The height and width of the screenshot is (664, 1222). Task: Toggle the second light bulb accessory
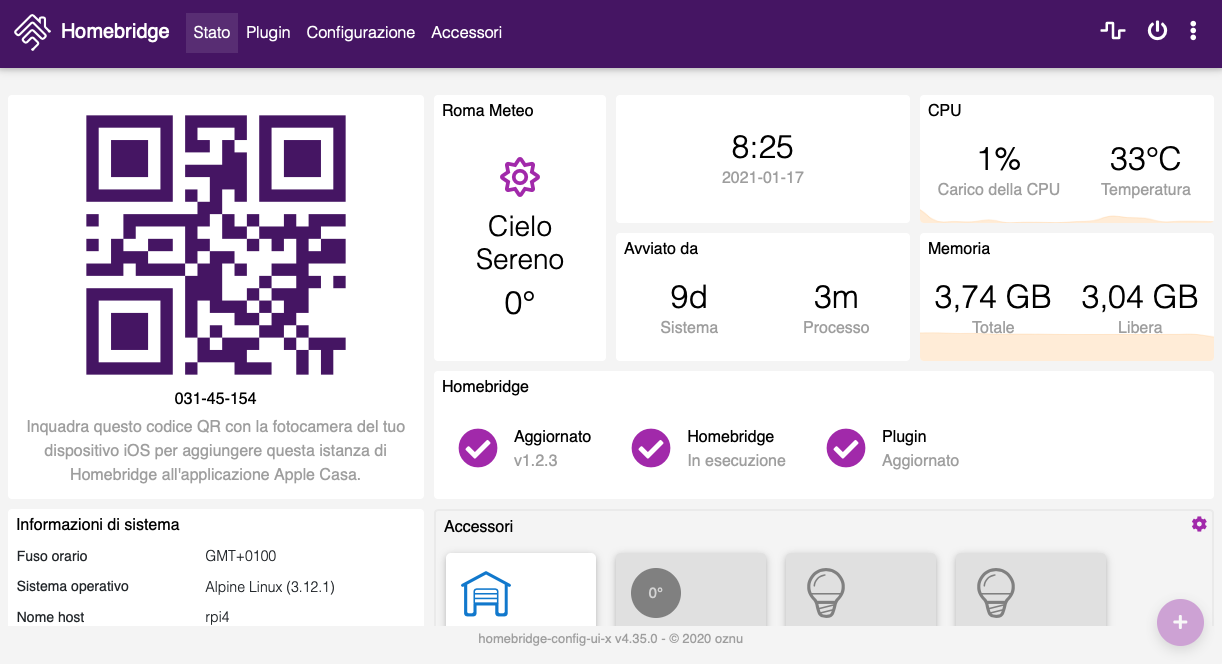click(x=1031, y=590)
